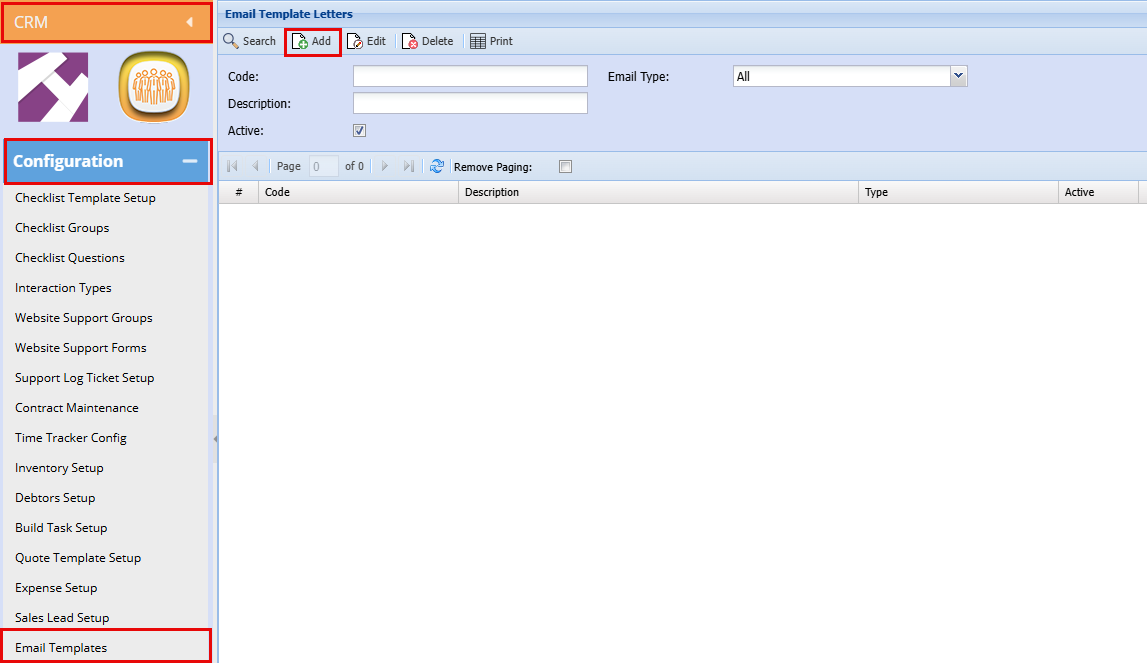Click the page number field
The height and width of the screenshot is (663, 1147).
tap(323, 166)
